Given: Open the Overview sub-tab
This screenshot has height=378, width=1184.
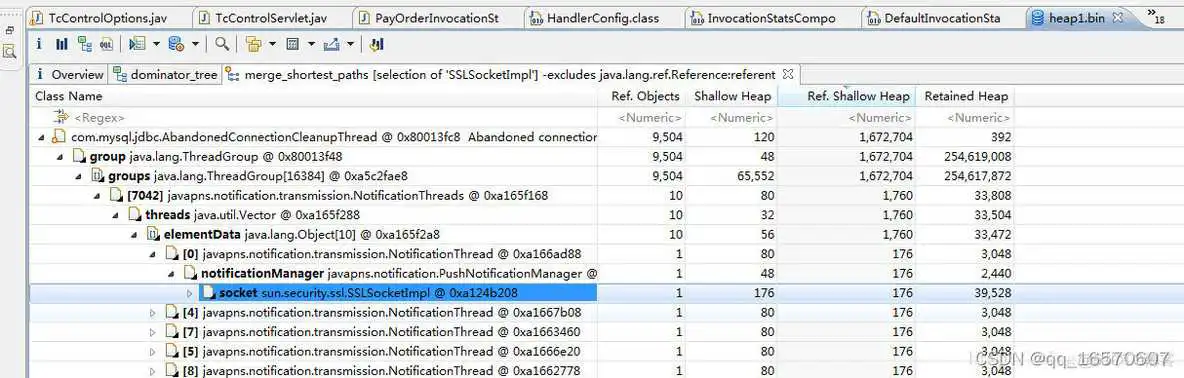Looking at the screenshot, I should pyautogui.click(x=68, y=75).
